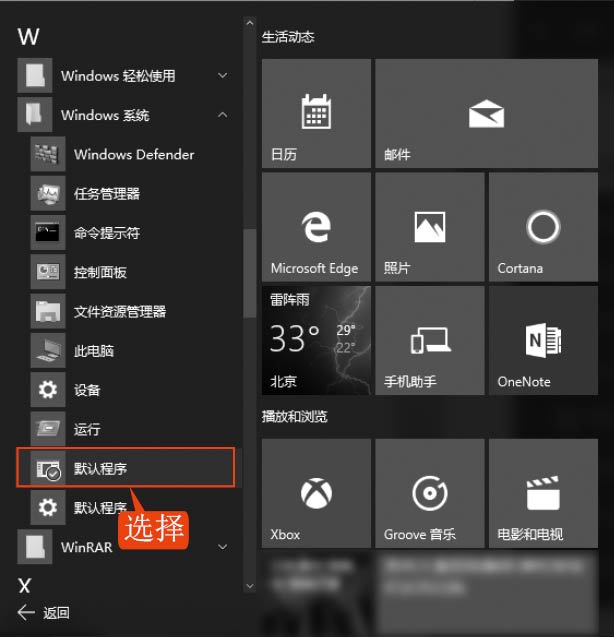The height and width of the screenshot is (637, 614).
Task: Click the 默认程序 icon with checkmark
Action: click(48, 468)
